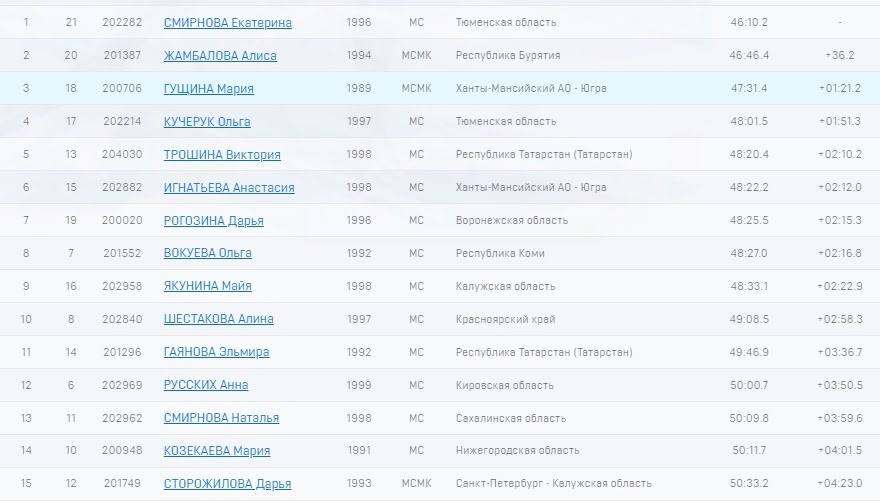This screenshot has height=501, width=880.
Task: Select ШЕСТАКОВА Алина name link
Action: [218, 319]
